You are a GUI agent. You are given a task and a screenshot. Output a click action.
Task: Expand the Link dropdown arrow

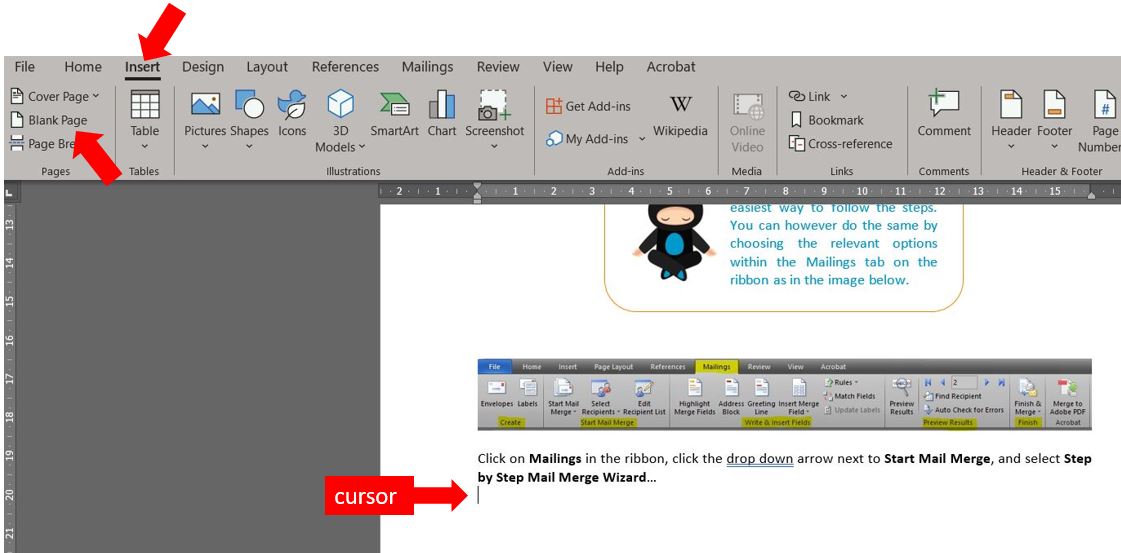click(x=844, y=96)
